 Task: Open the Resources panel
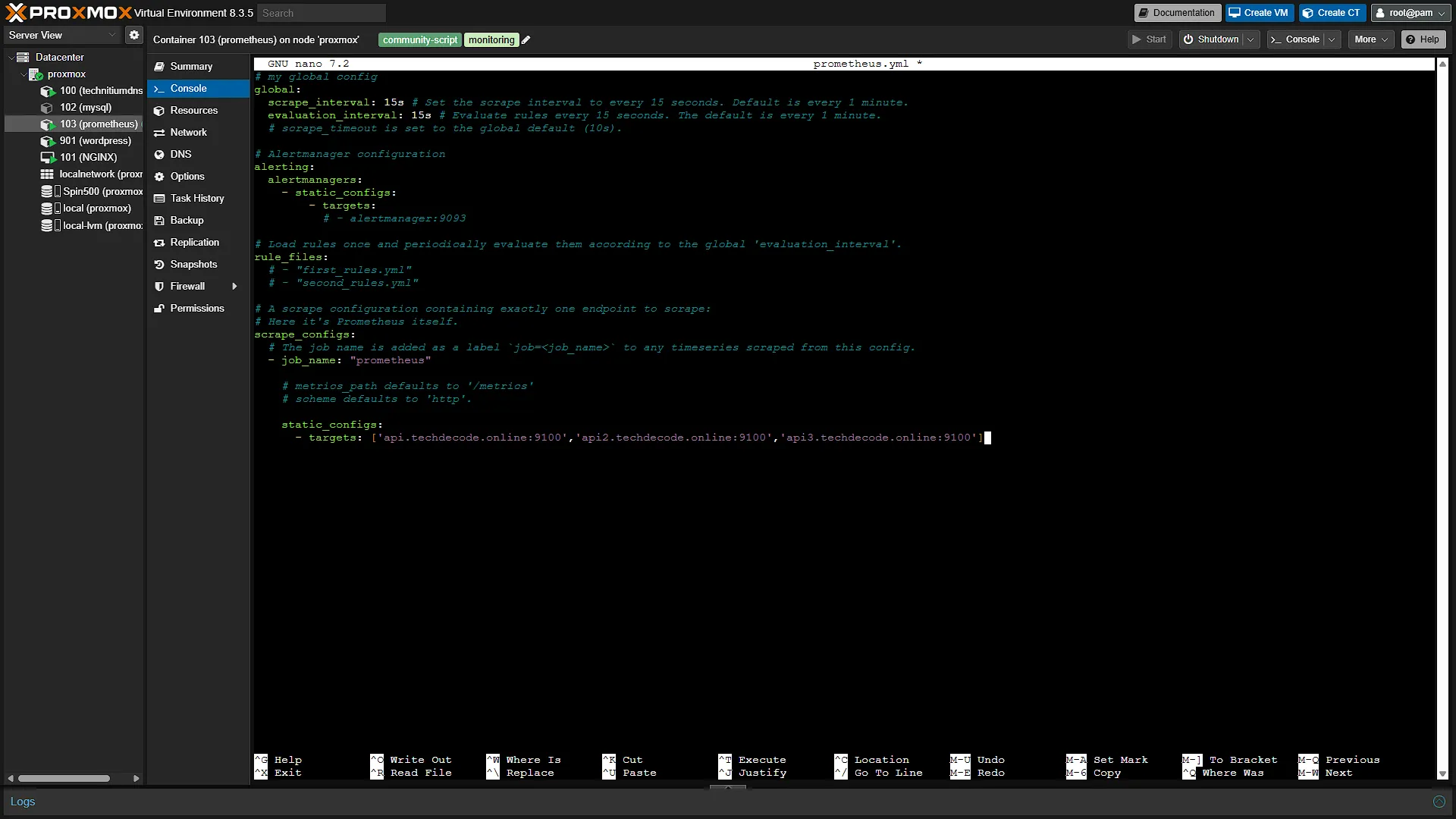[198, 111]
